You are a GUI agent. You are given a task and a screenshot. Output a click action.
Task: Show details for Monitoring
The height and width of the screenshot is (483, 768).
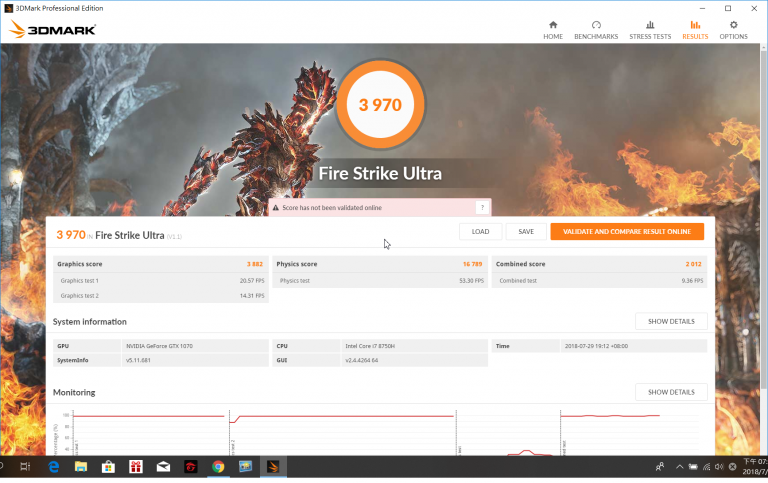(671, 392)
